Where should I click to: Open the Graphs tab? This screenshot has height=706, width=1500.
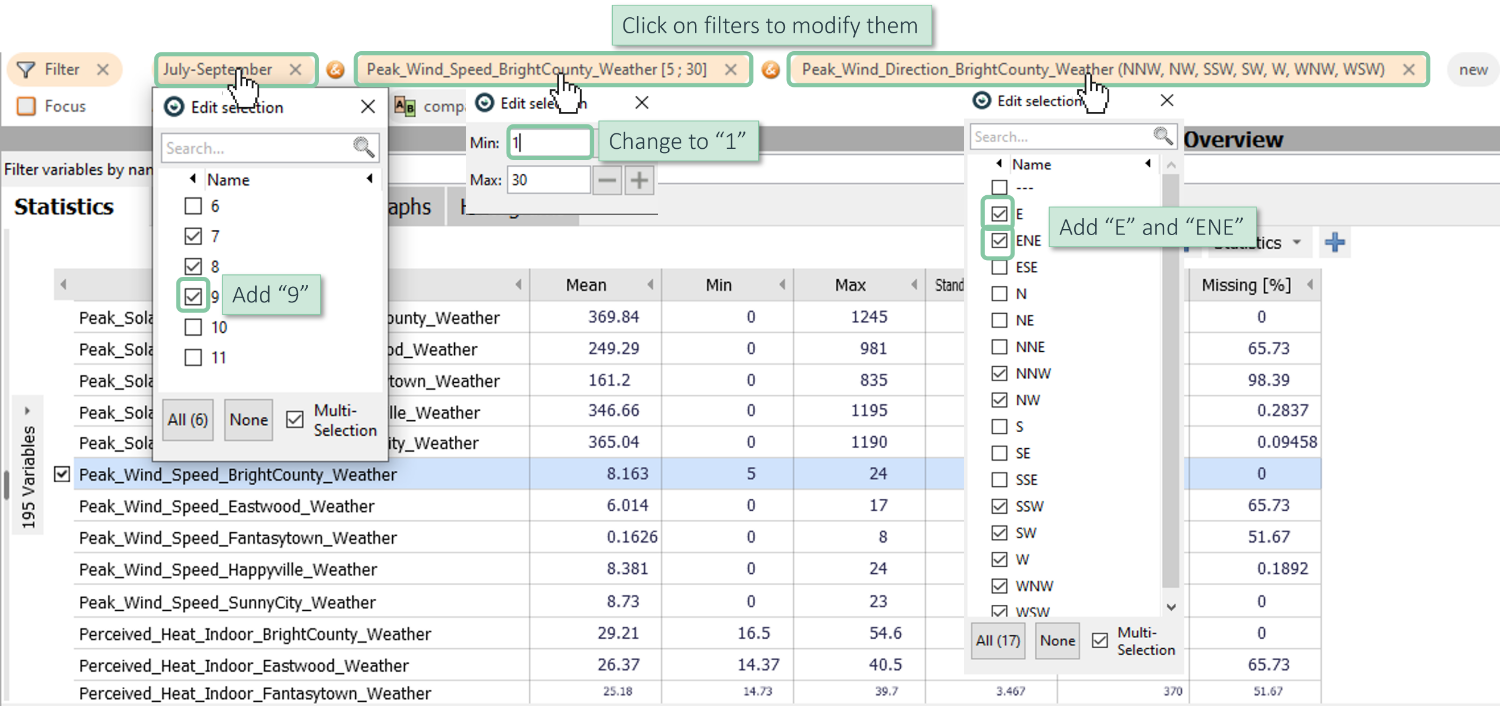coord(410,207)
